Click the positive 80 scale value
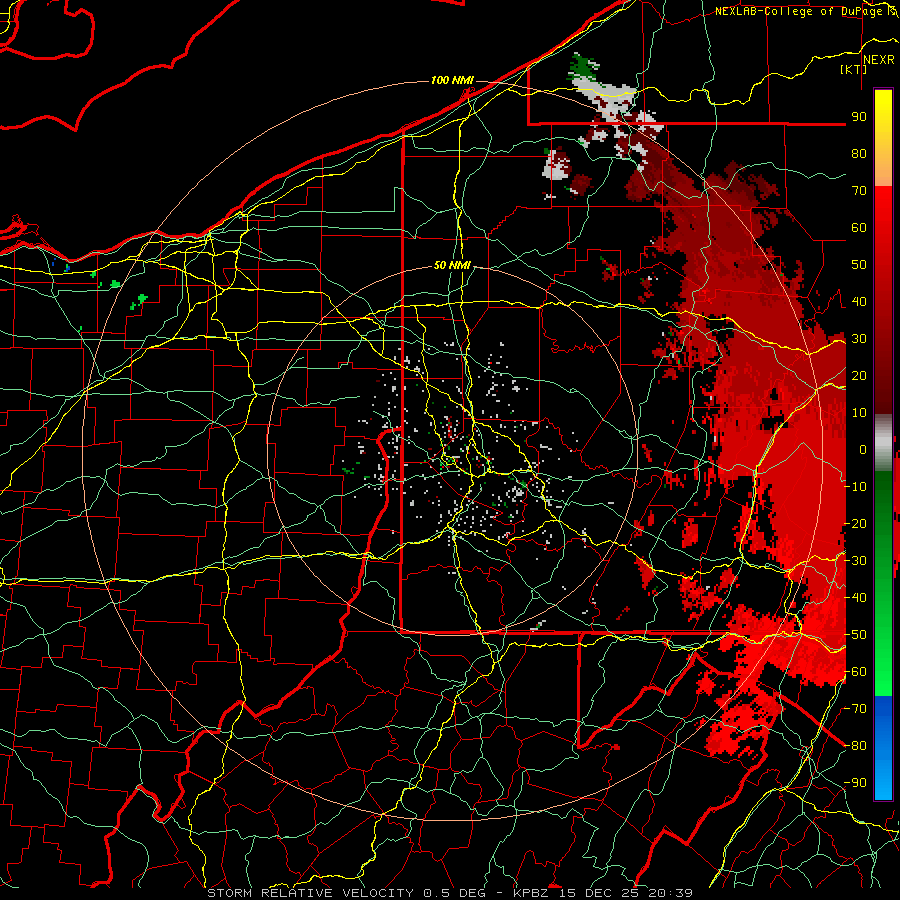This screenshot has width=900, height=900. 859,153
